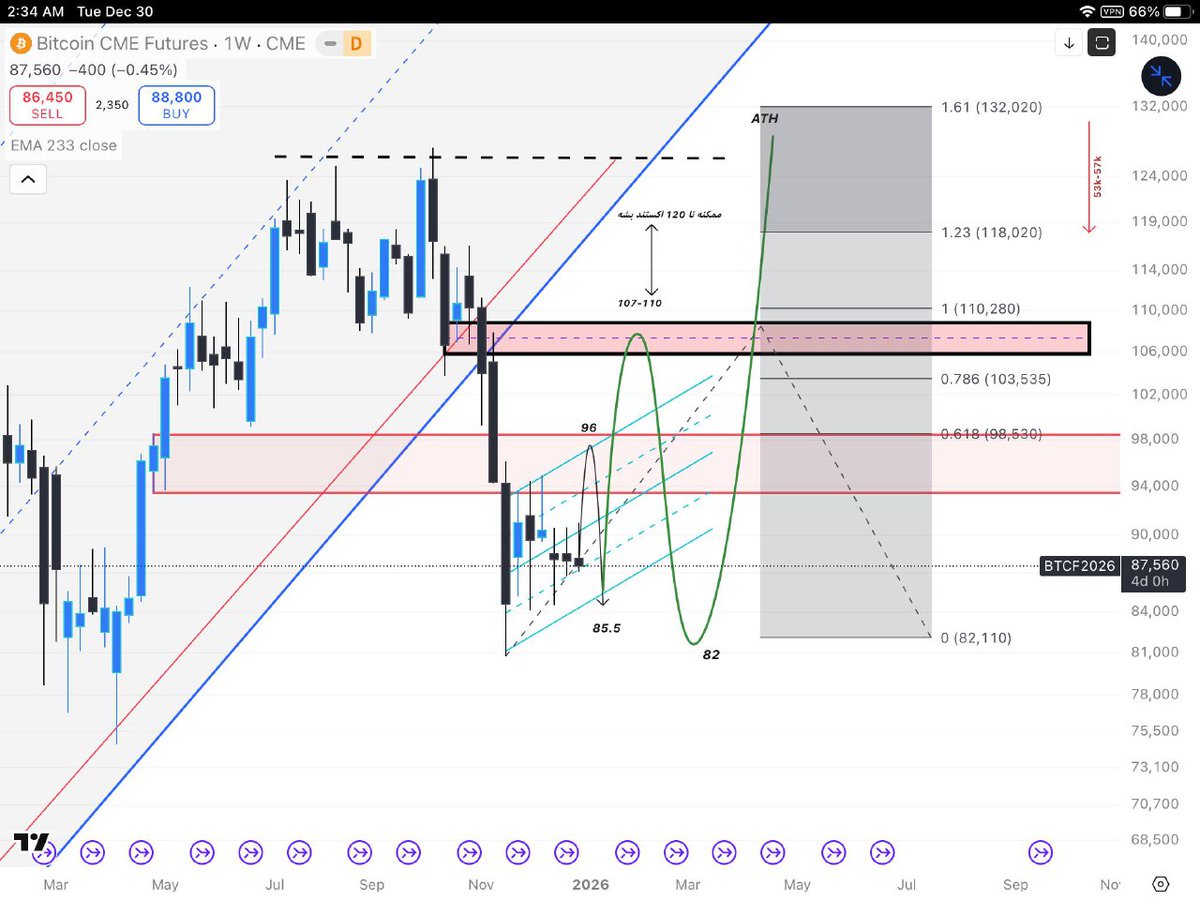The width and height of the screenshot is (1200, 900).
Task: Tap the 114,000 price axis label
Action: point(1159,269)
